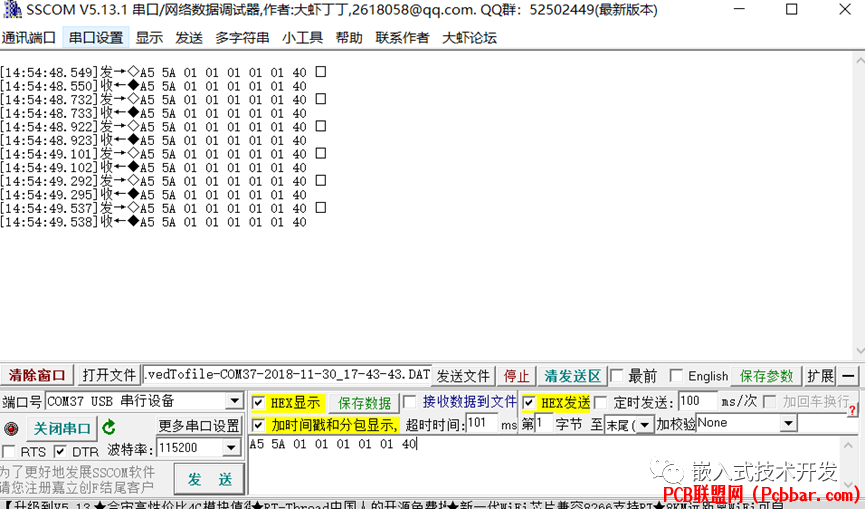
Task: Click the 打开文件 button
Action: (x=109, y=376)
